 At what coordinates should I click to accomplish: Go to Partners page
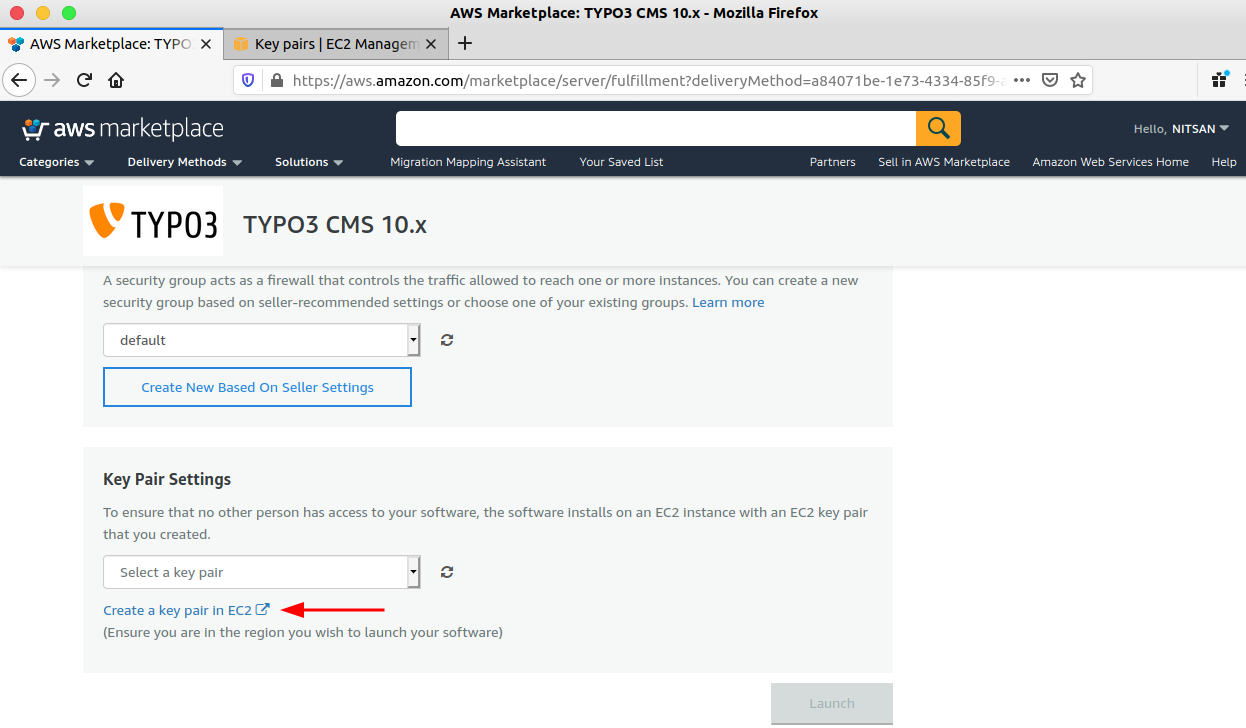(x=833, y=162)
